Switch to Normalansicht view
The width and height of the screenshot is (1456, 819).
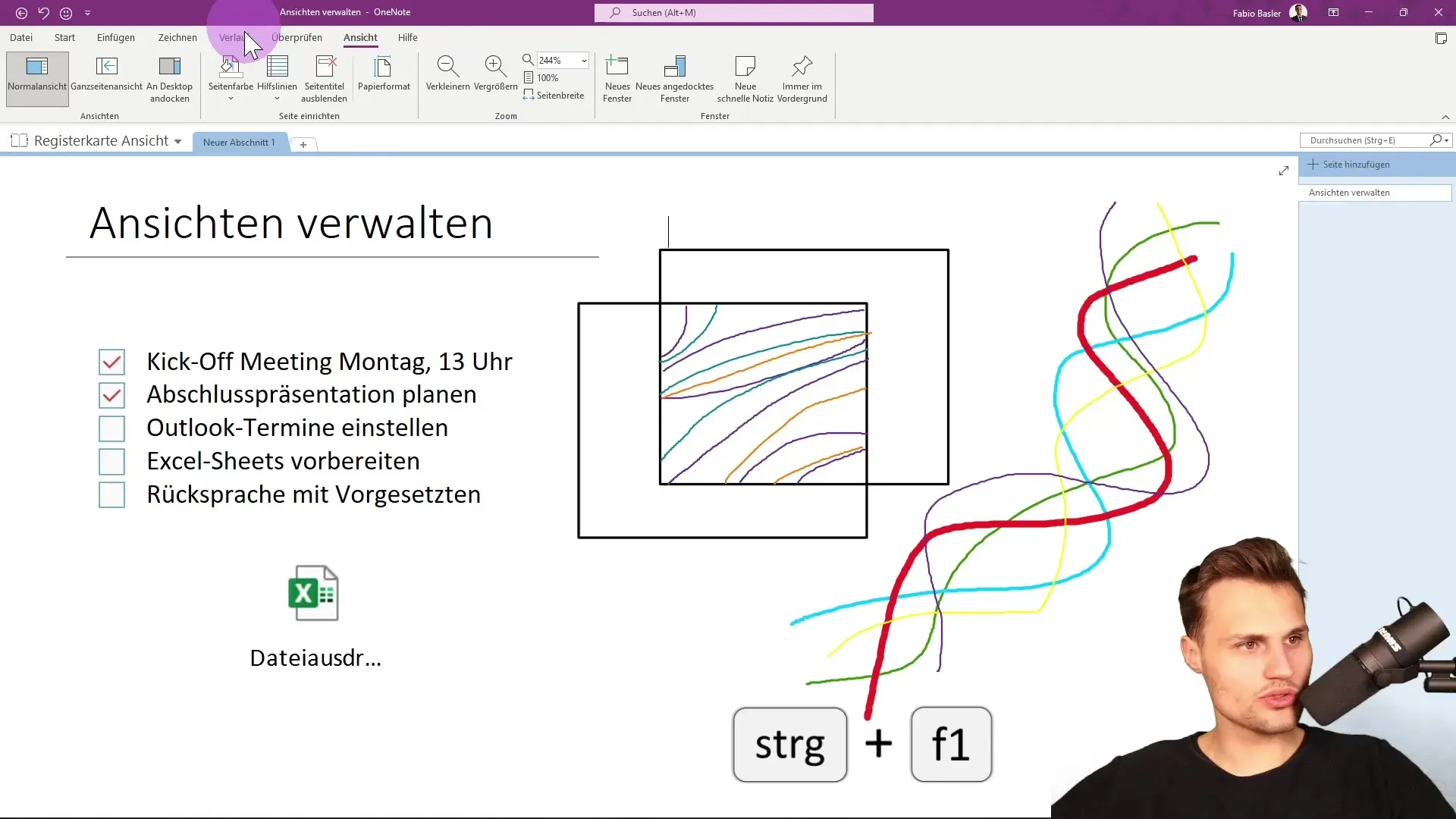[37, 78]
